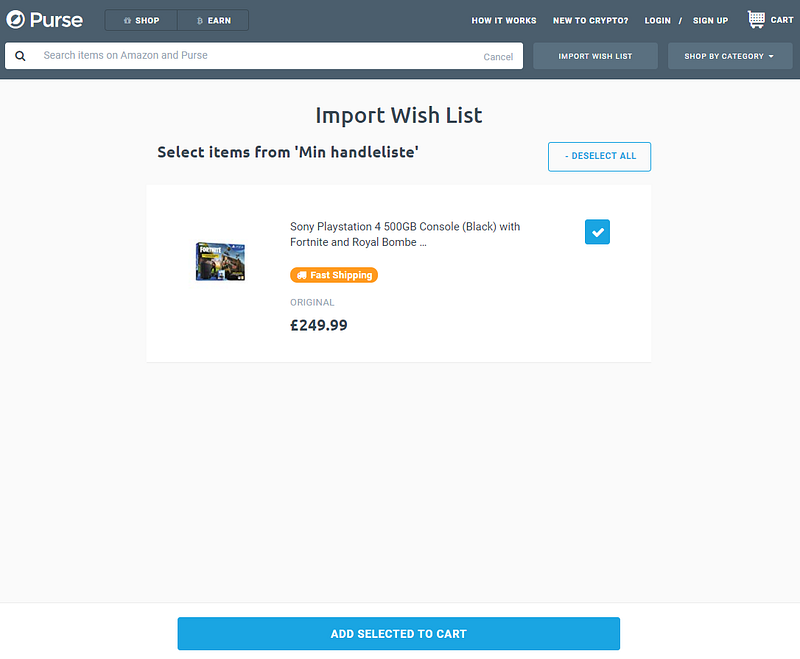
Task: Click the £249.99 price text
Action: click(x=319, y=325)
